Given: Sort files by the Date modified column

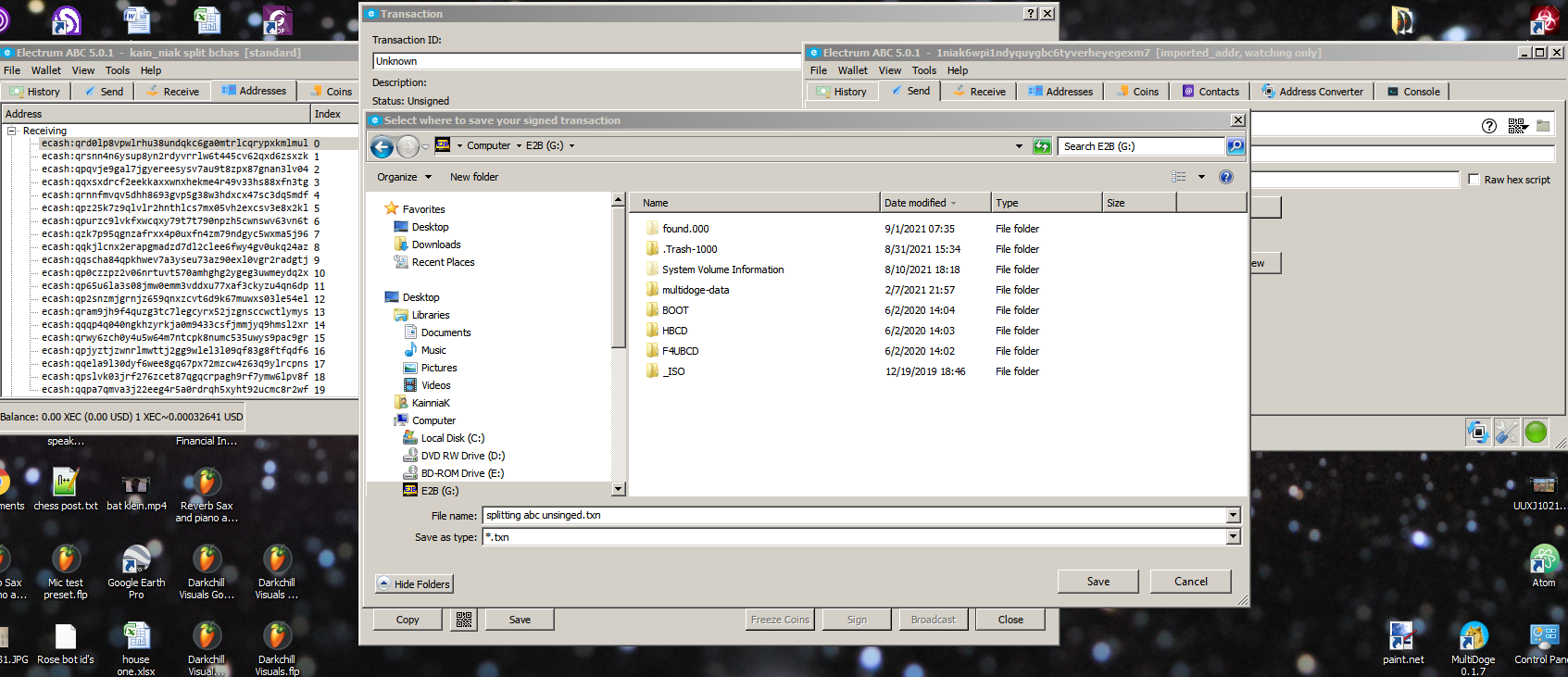Looking at the screenshot, I should pos(935,203).
